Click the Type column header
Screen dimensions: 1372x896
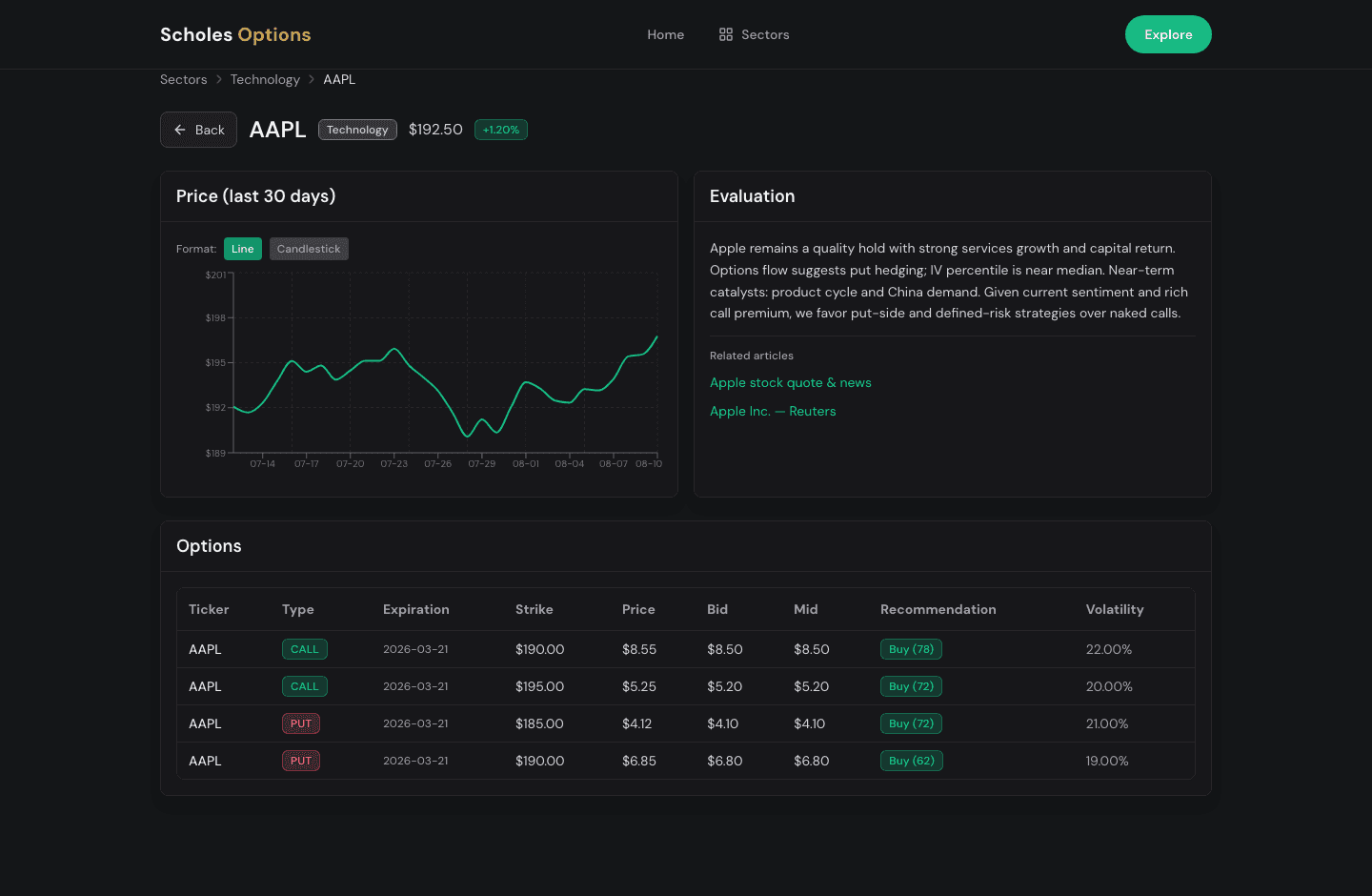[298, 609]
